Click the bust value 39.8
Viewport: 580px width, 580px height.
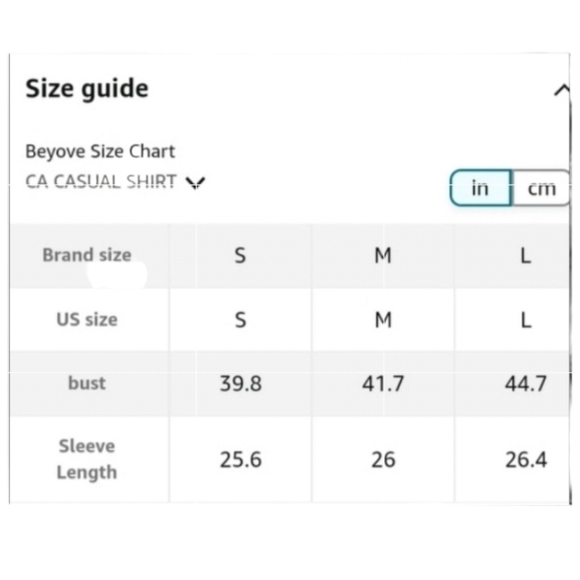point(241,384)
